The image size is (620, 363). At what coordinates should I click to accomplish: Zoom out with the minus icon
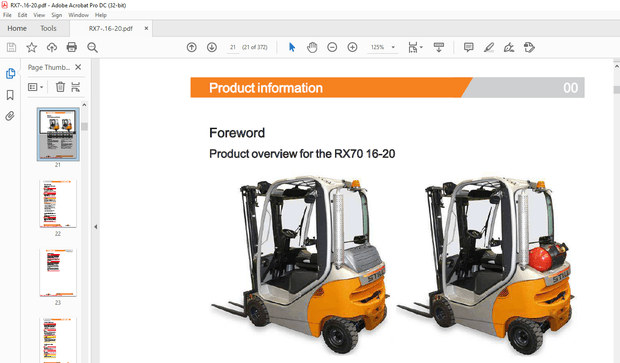[x=332, y=47]
